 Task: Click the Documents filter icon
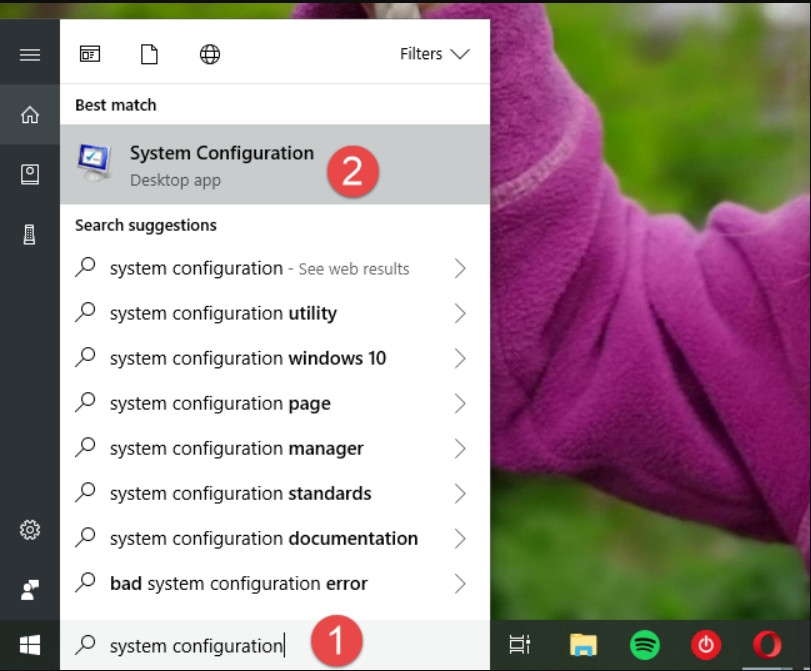point(149,55)
